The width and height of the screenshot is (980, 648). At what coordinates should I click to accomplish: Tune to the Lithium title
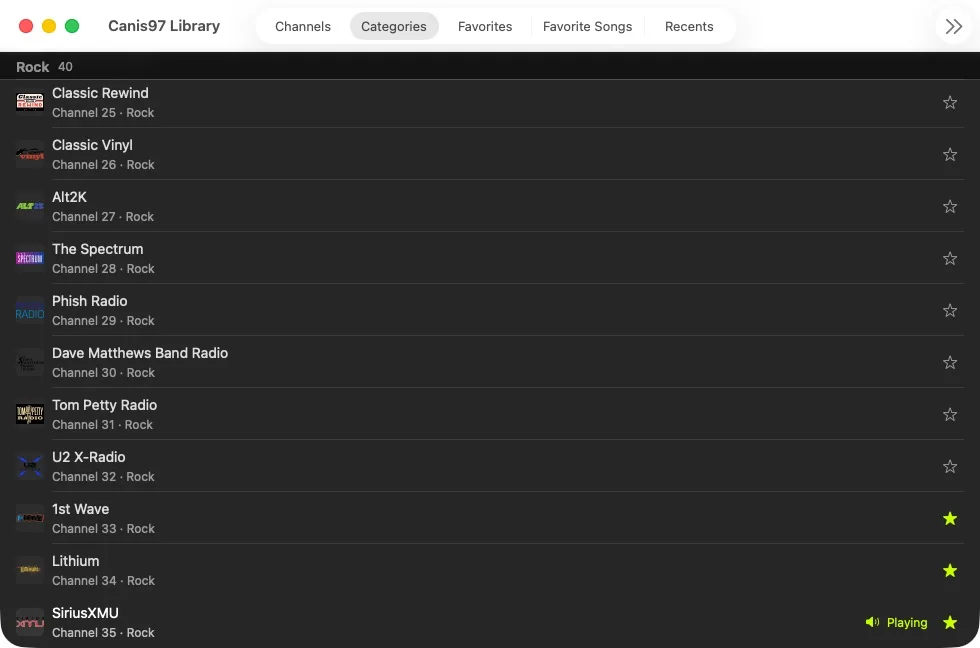coord(75,561)
